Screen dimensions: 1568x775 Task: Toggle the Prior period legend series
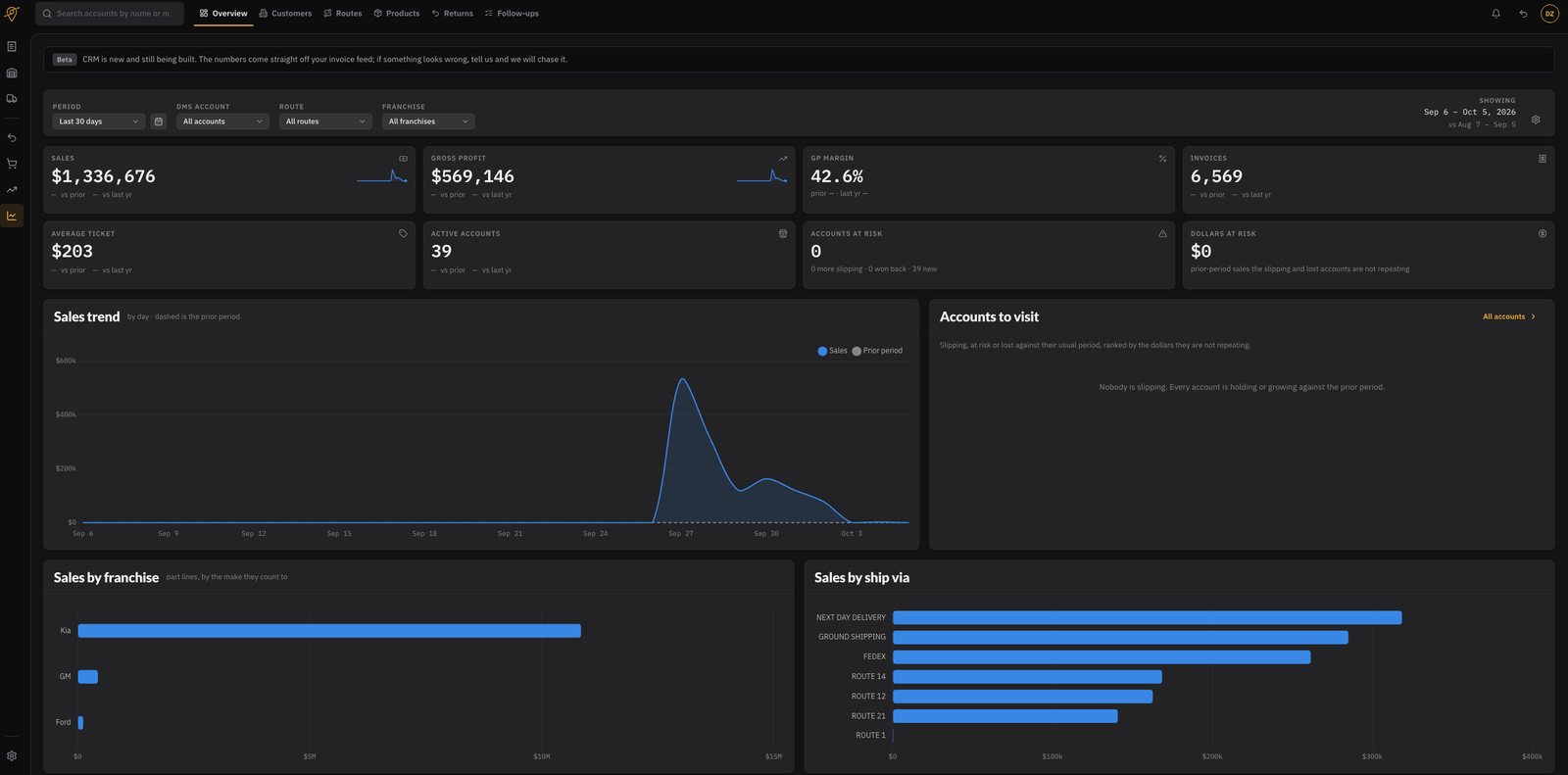pyautogui.click(x=877, y=351)
